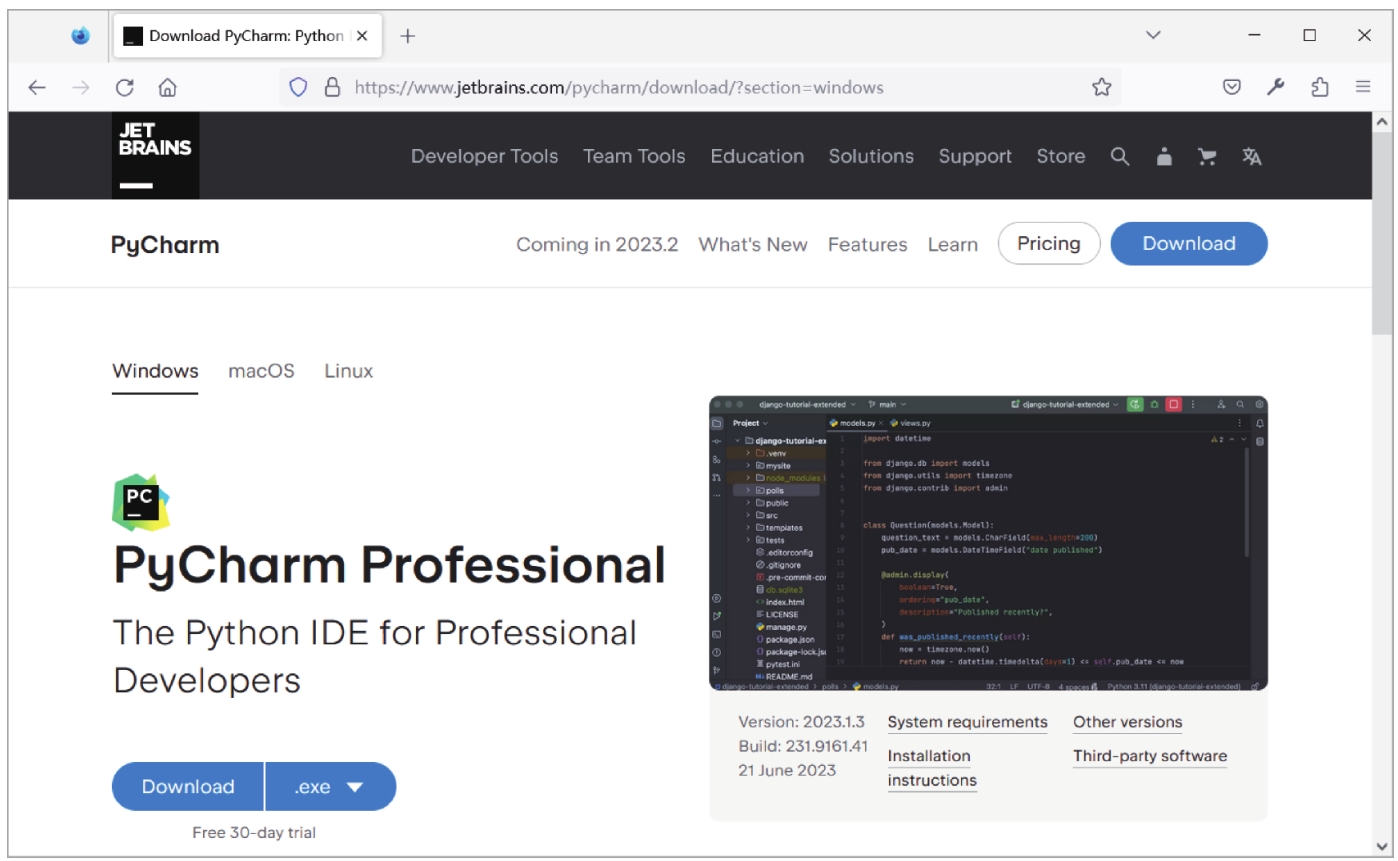
Task: Open the shopping cart icon
Action: (x=1207, y=156)
